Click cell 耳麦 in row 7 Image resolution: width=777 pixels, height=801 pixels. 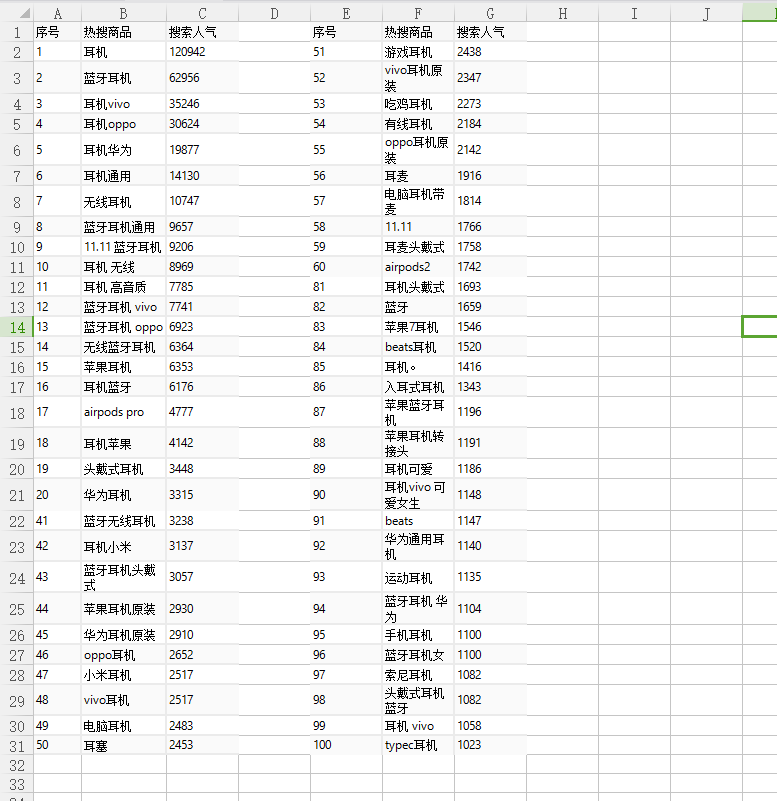tap(418, 176)
